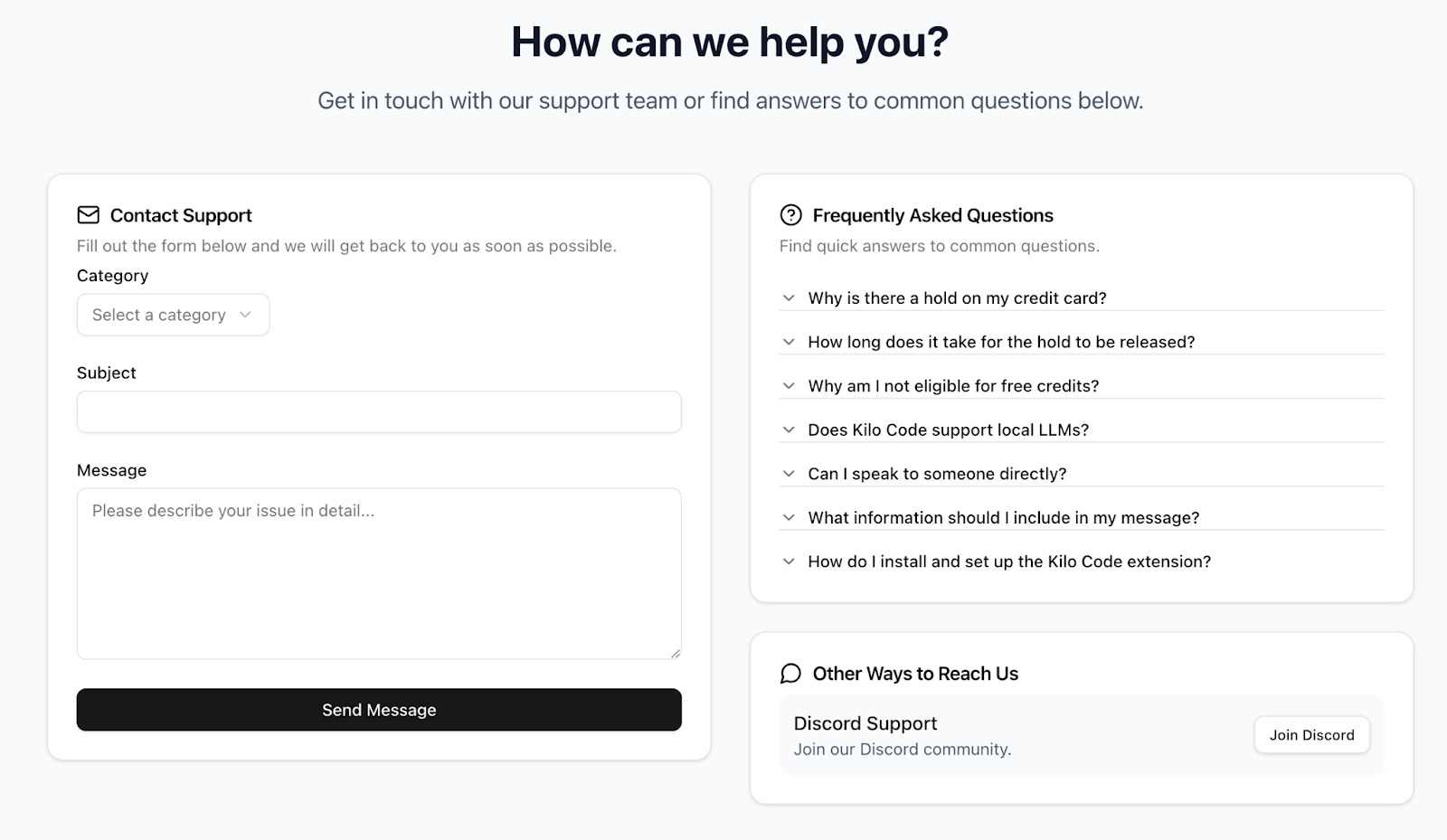
Task: Expand 'Does Kilo Code support local LLMs?'
Action: pyautogui.click(x=1082, y=430)
